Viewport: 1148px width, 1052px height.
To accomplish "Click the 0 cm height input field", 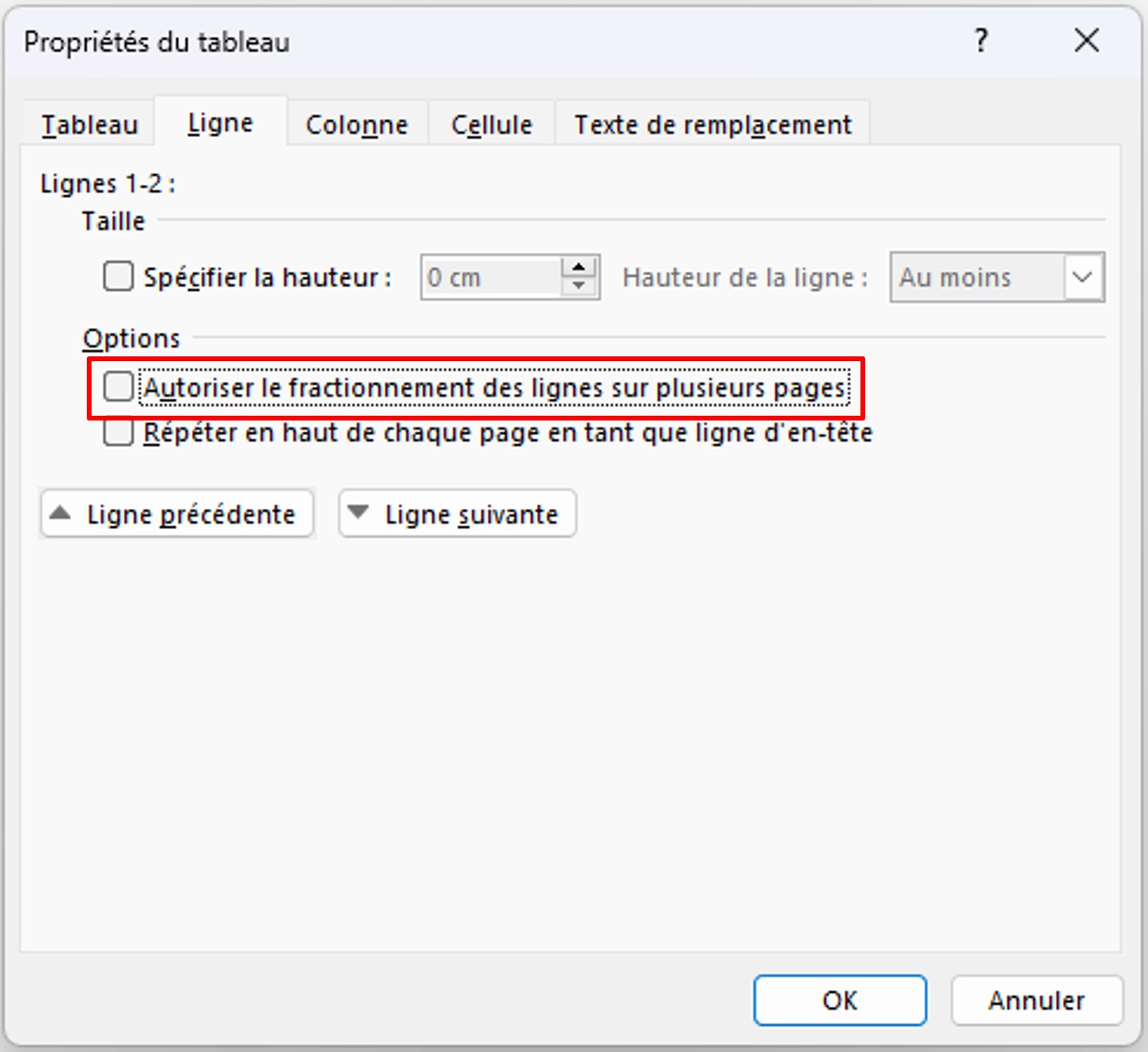I will coord(491,277).
